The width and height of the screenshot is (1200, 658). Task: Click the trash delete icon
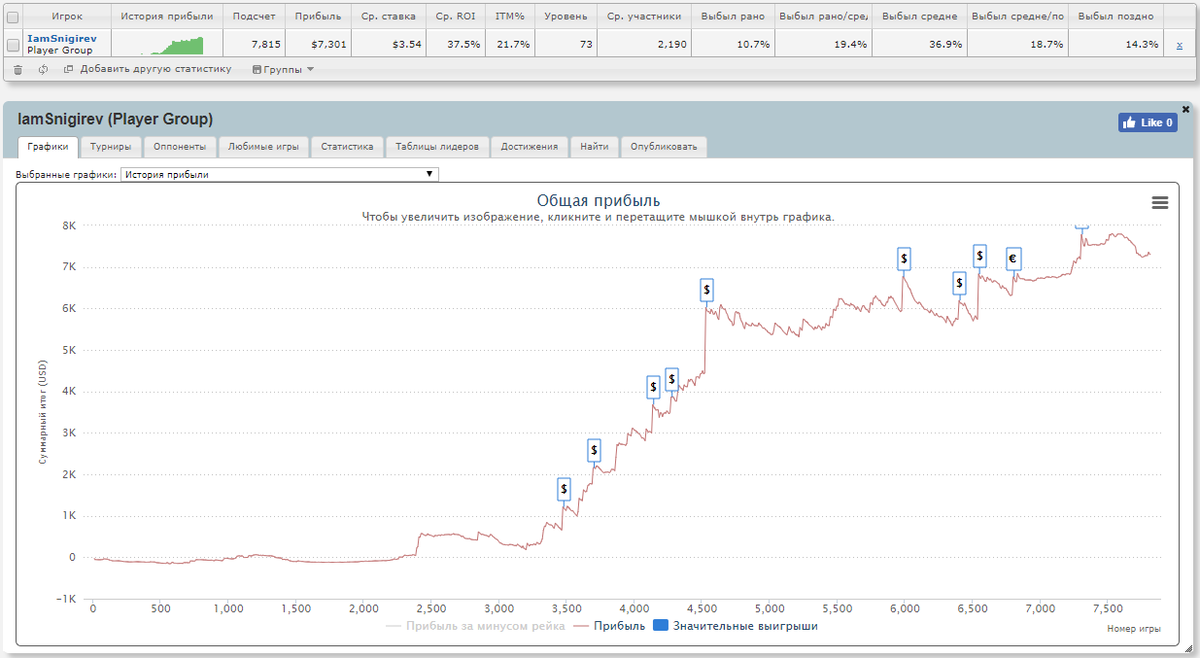coord(18,69)
